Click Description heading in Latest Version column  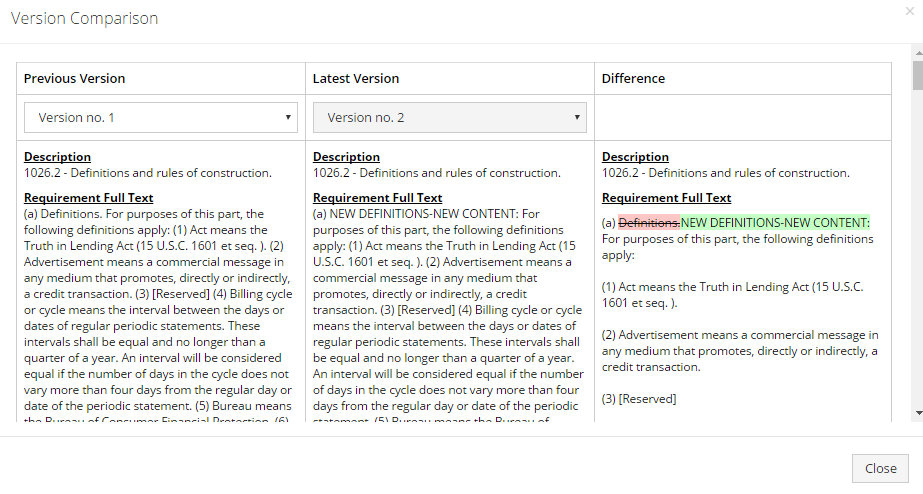346,157
